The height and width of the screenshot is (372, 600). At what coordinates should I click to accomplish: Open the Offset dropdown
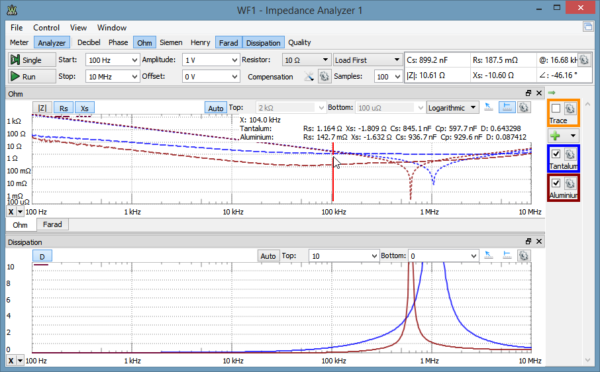pyautogui.click(x=234, y=77)
